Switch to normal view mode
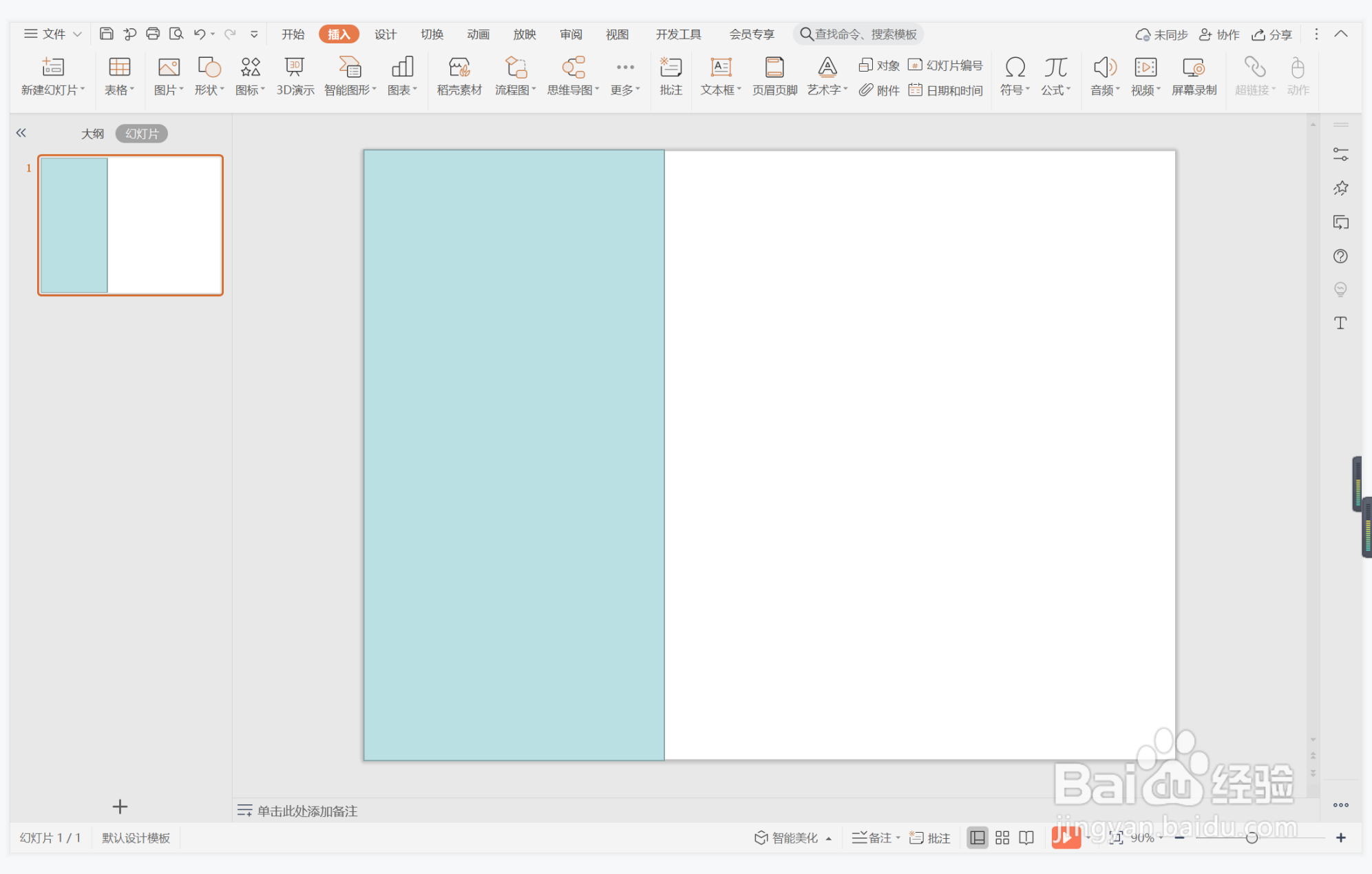This screenshot has width=1372, height=874. click(977, 837)
